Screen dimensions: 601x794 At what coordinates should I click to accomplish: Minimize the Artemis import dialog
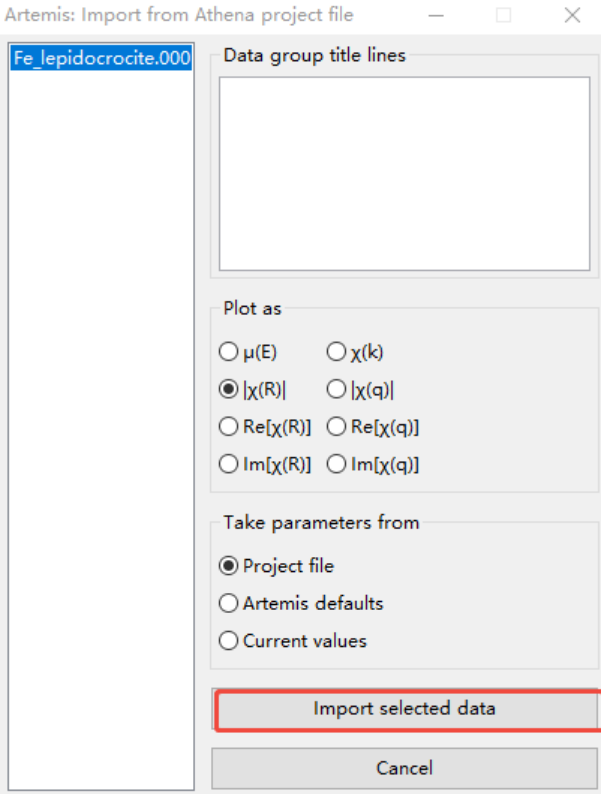(437, 16)
